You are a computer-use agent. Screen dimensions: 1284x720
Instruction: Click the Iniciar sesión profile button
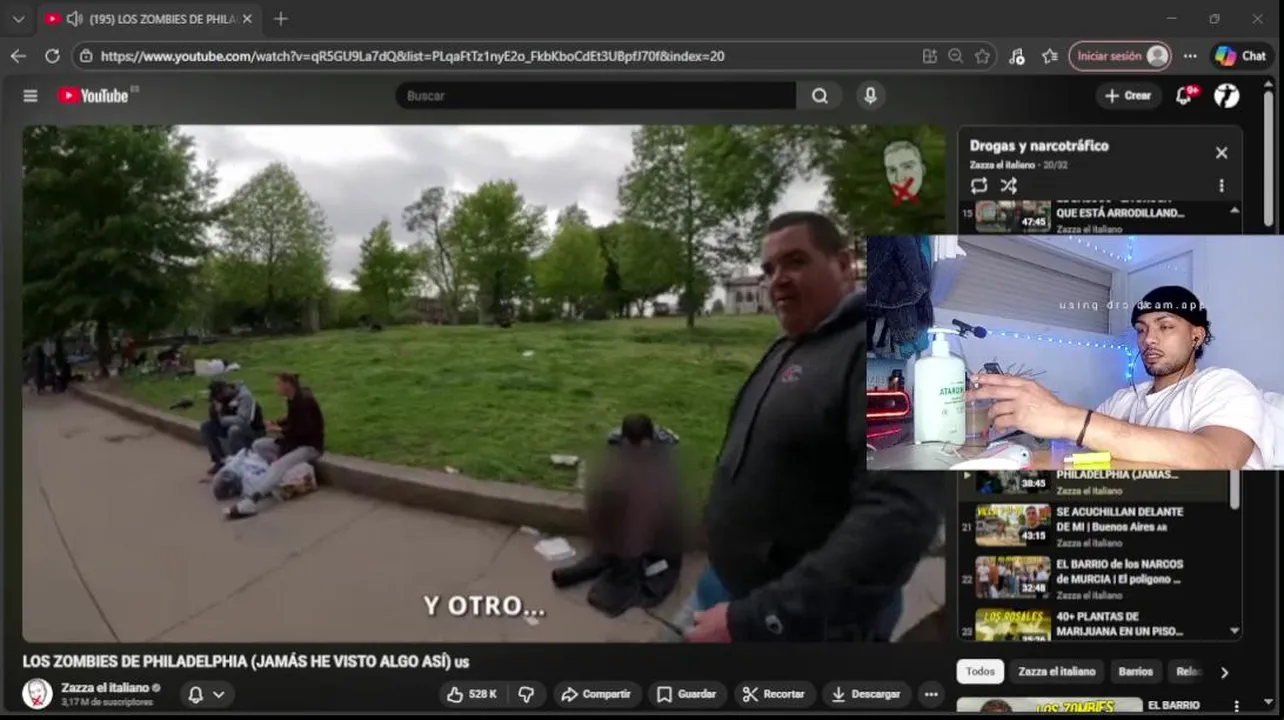(1119, 56)
